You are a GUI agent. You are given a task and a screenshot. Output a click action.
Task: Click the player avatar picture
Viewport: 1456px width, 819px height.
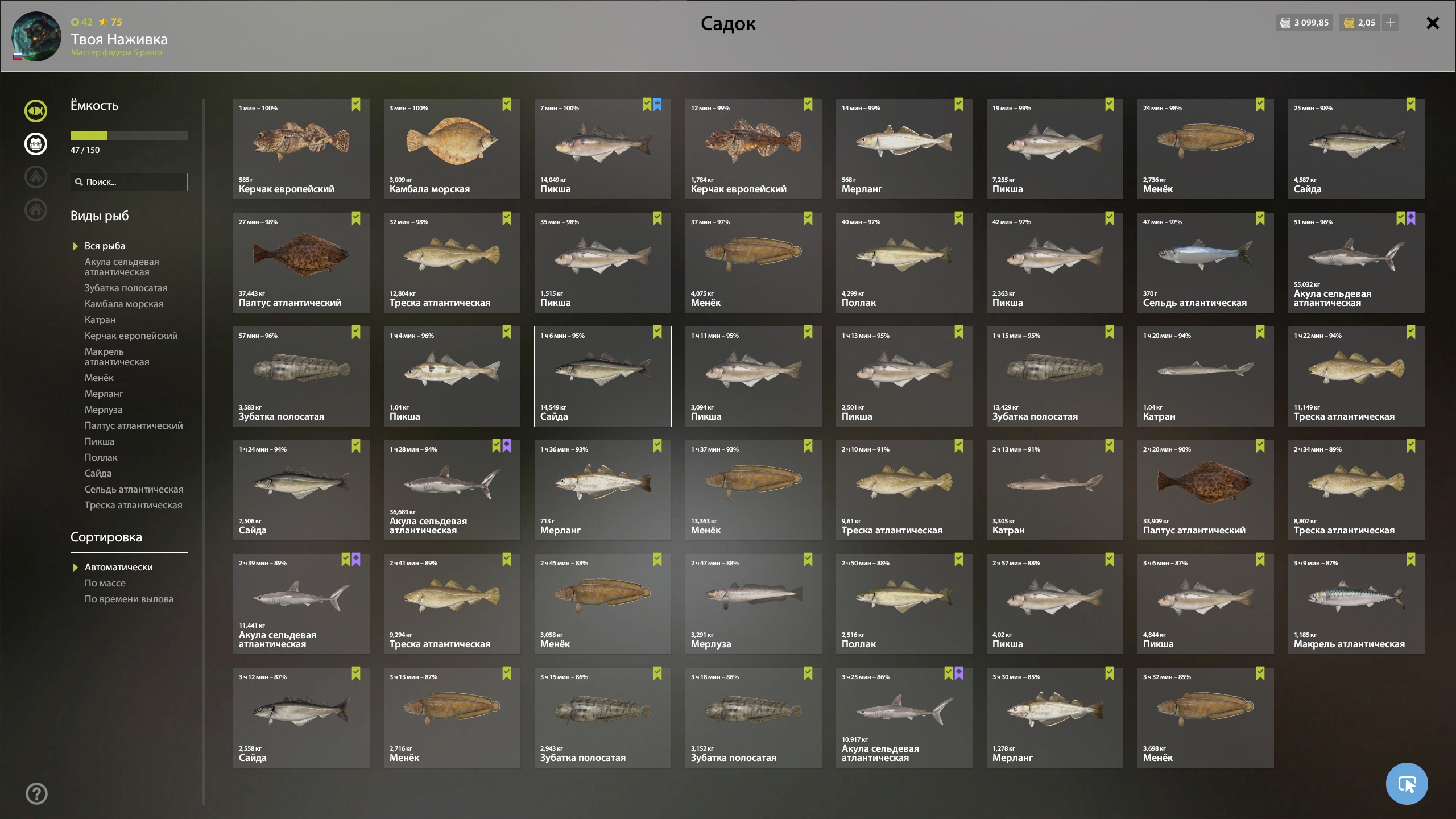pos(36,36)
